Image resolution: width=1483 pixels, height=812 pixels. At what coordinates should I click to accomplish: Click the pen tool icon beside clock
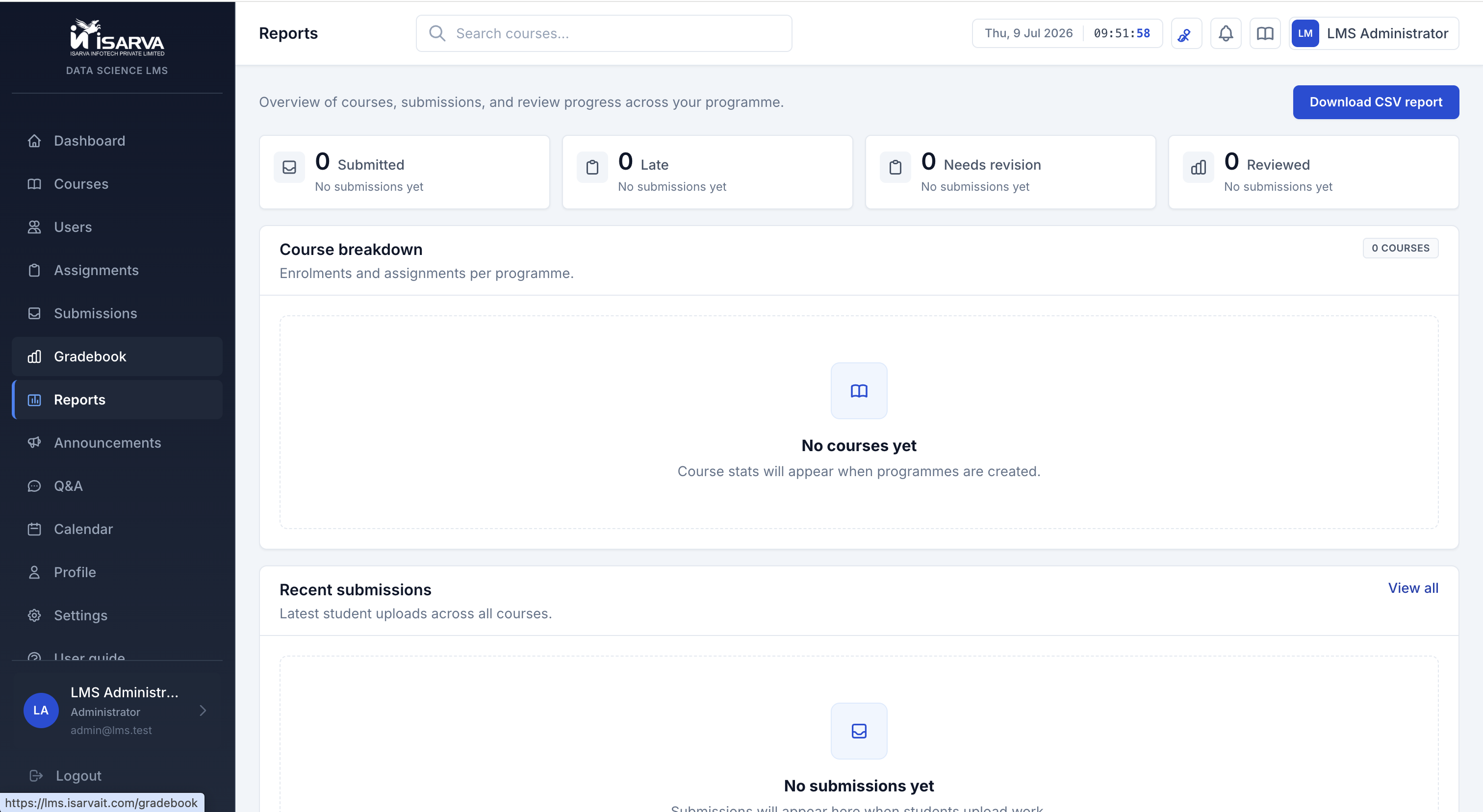coord(1186,33)
